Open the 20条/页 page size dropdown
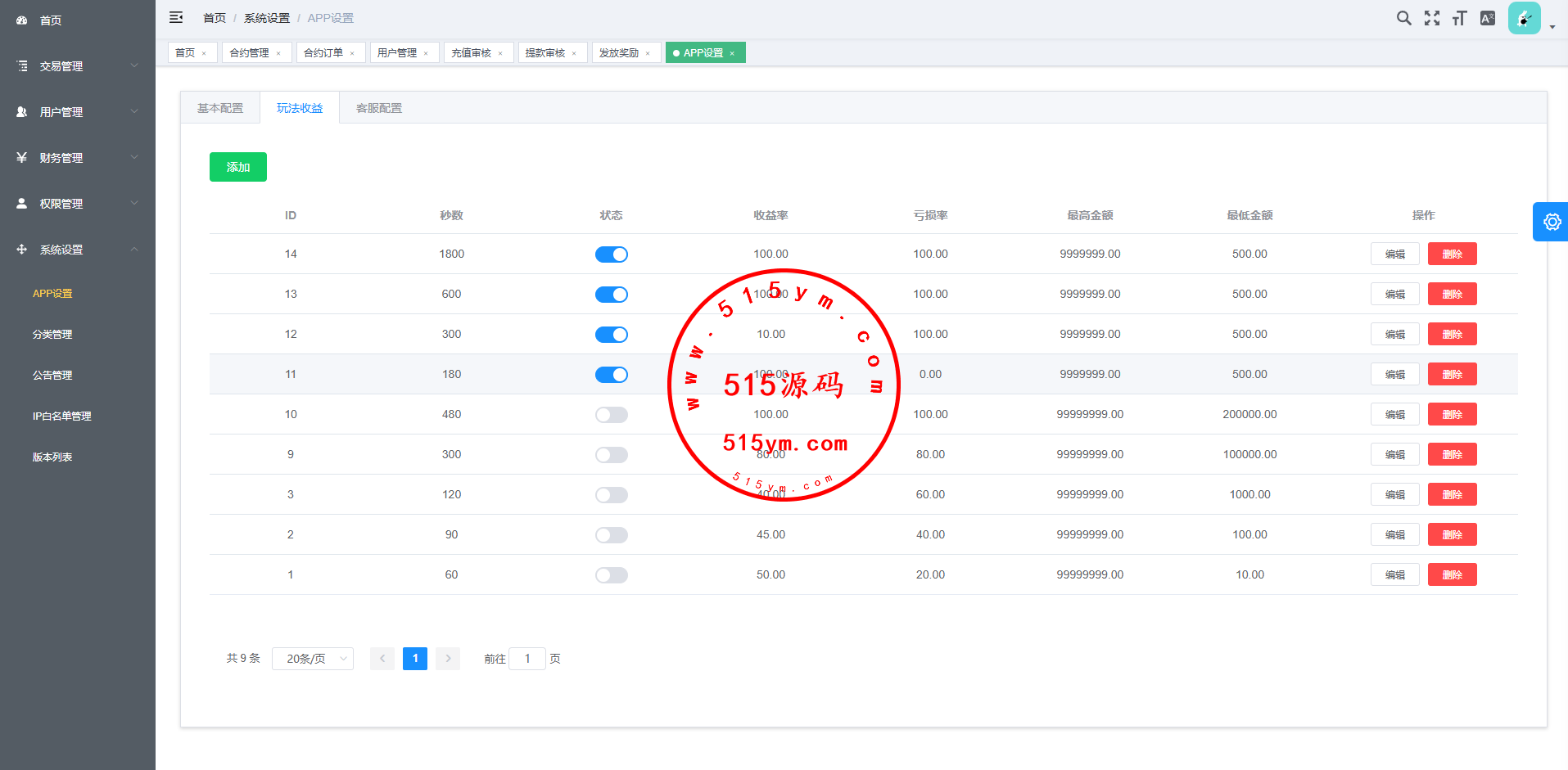The image size is (1568, 770). [313, 659]
